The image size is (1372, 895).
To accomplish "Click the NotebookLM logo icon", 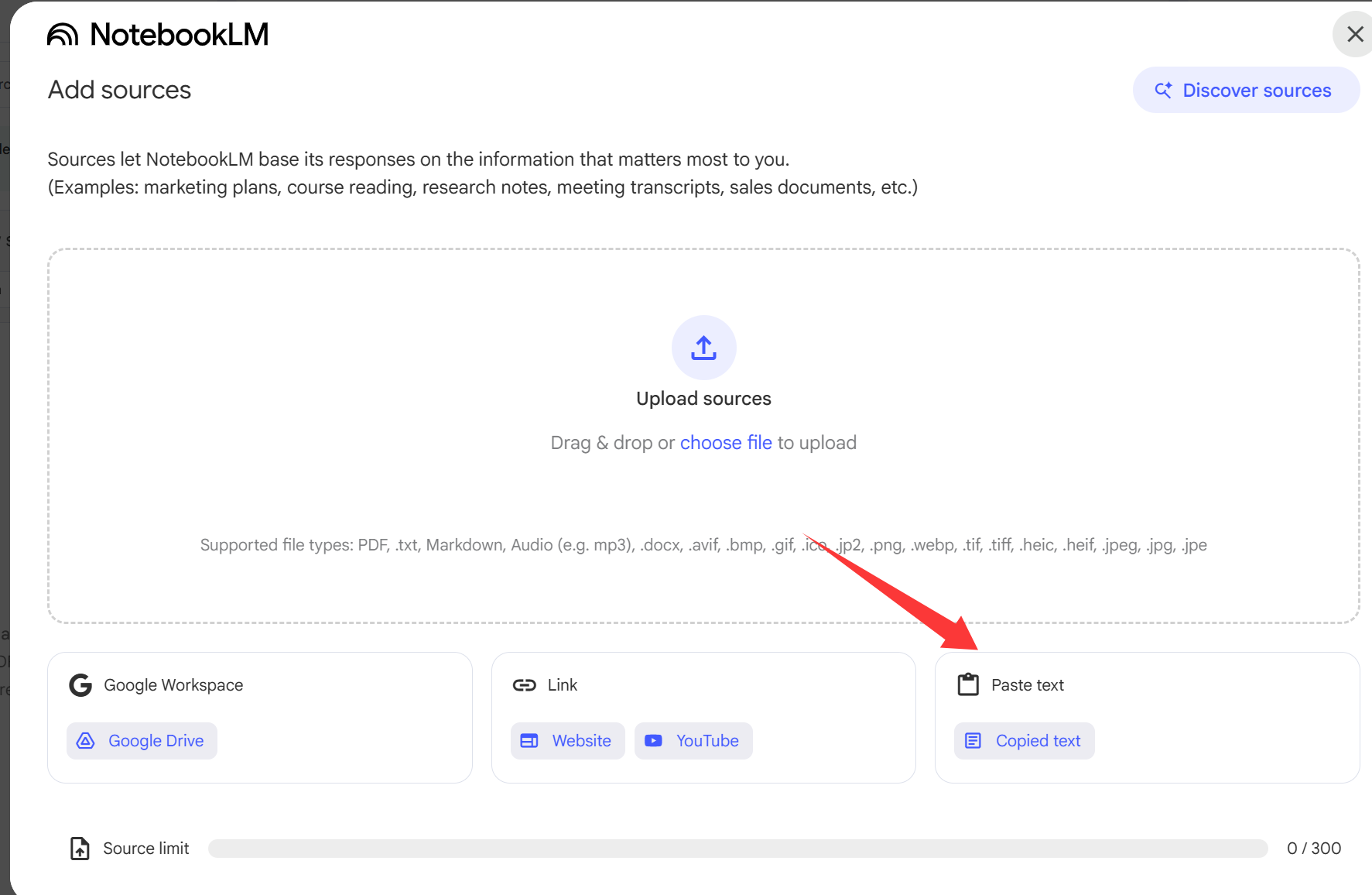I will pyautogui.click(x=63, y=35).
